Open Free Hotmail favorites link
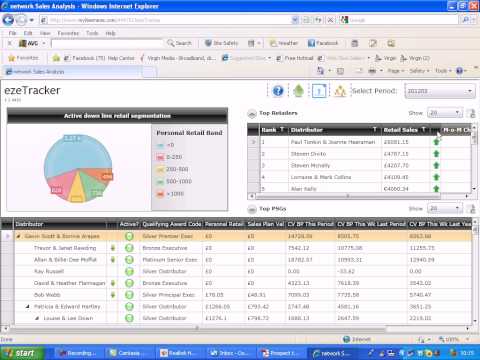Viewport: 480px width, 360px height. pos(295,58)
